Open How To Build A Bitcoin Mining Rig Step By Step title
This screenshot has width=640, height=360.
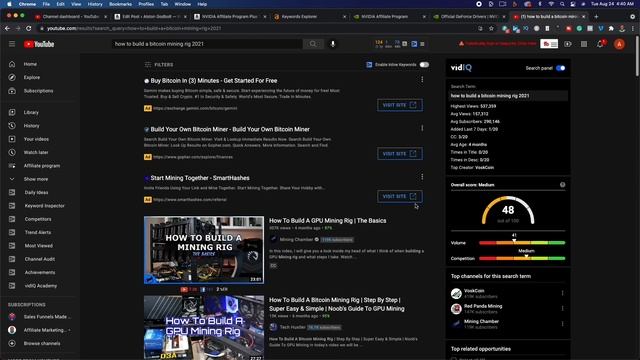pos(337,304)
